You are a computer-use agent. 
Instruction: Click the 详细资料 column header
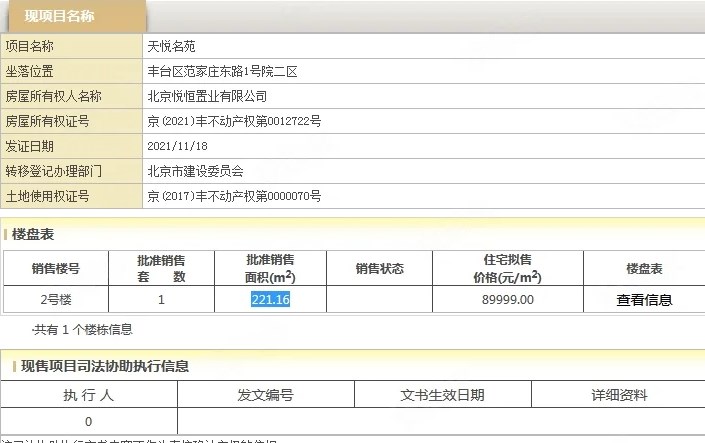[619, 395]
